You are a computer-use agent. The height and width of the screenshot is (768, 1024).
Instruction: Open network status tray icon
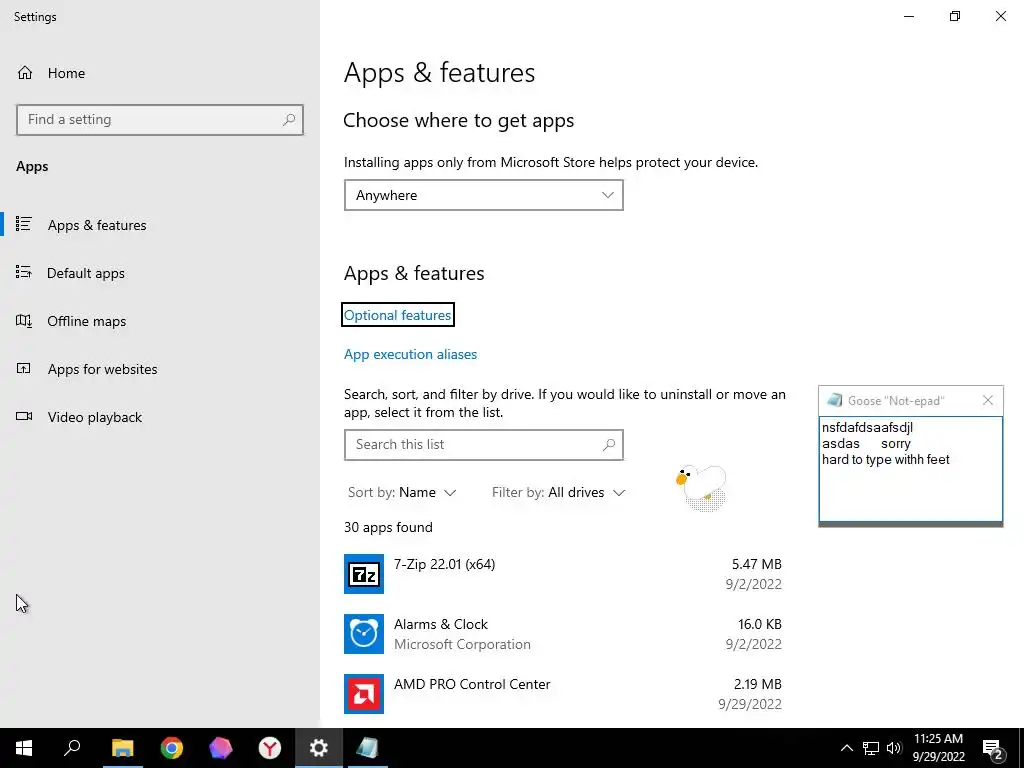(871, 748)
